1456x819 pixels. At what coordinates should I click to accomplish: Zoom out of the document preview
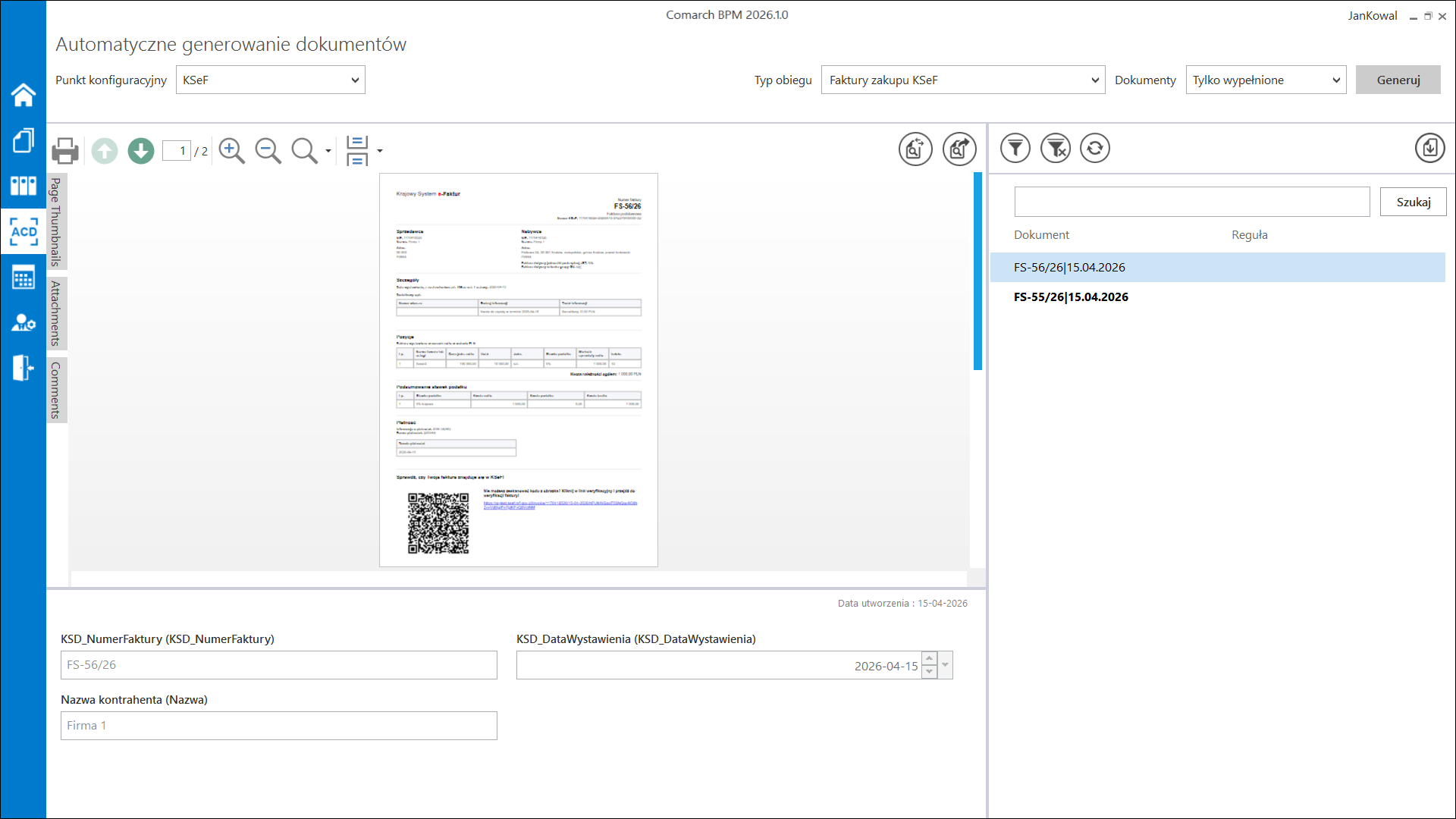click(268, 151)
